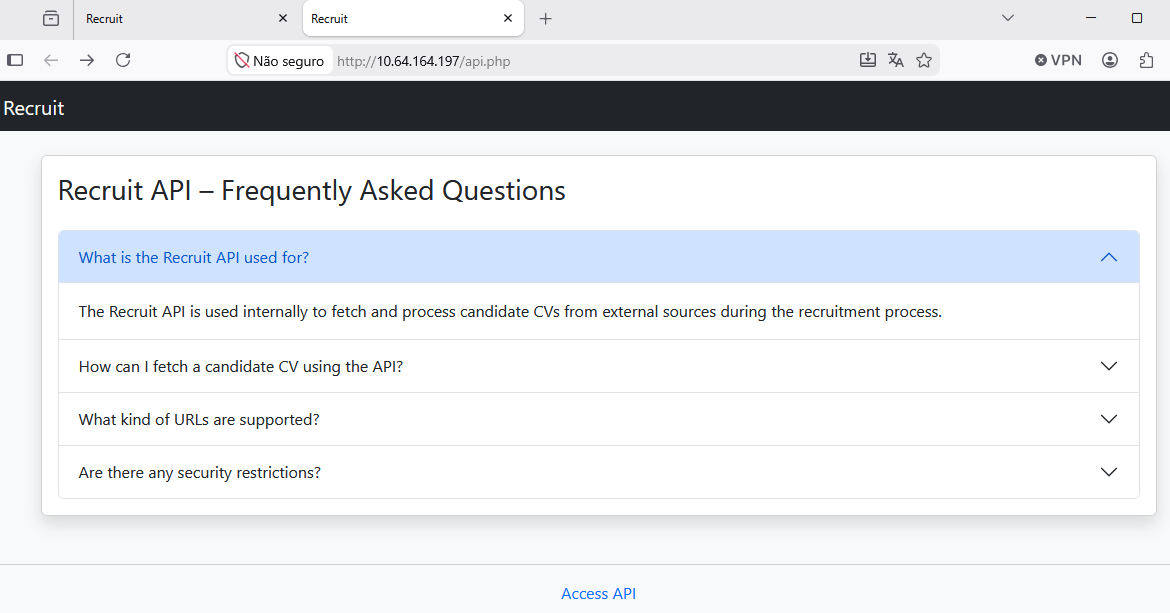The image size is (1170, 613).
Task: Open a new browser tab
Action: point(545,19)
